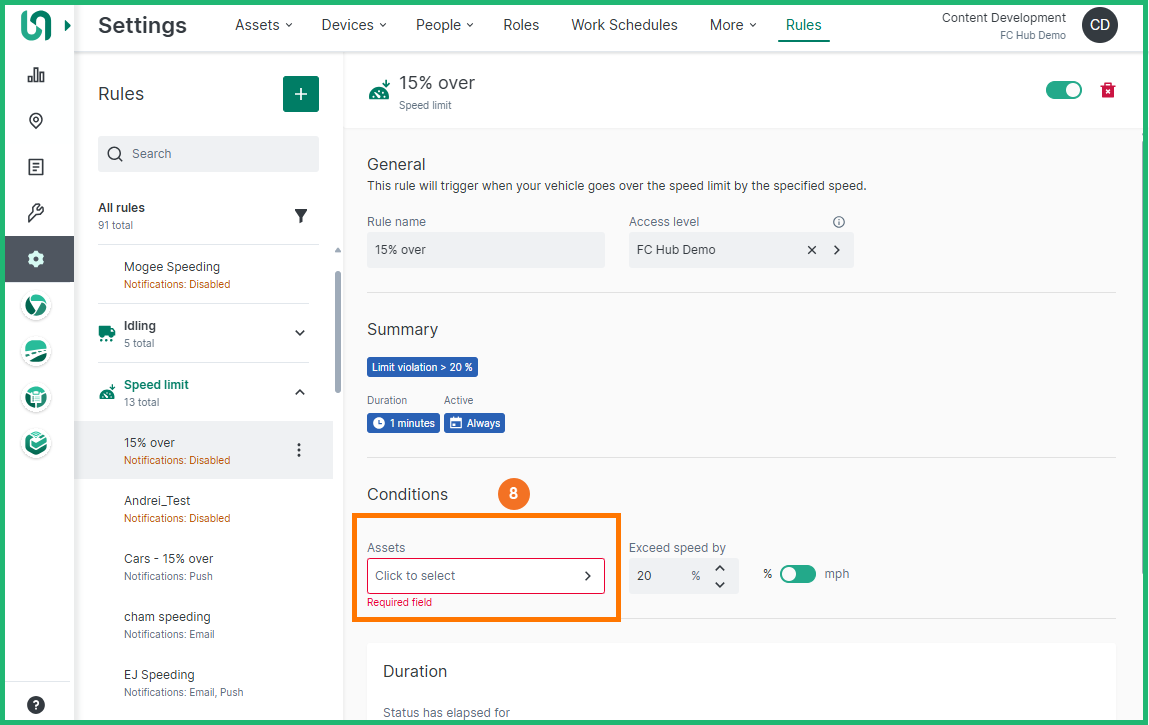Click the info icon beside Access level
The height and width of the screenshot is (725, 1149).
click(839, 222)
